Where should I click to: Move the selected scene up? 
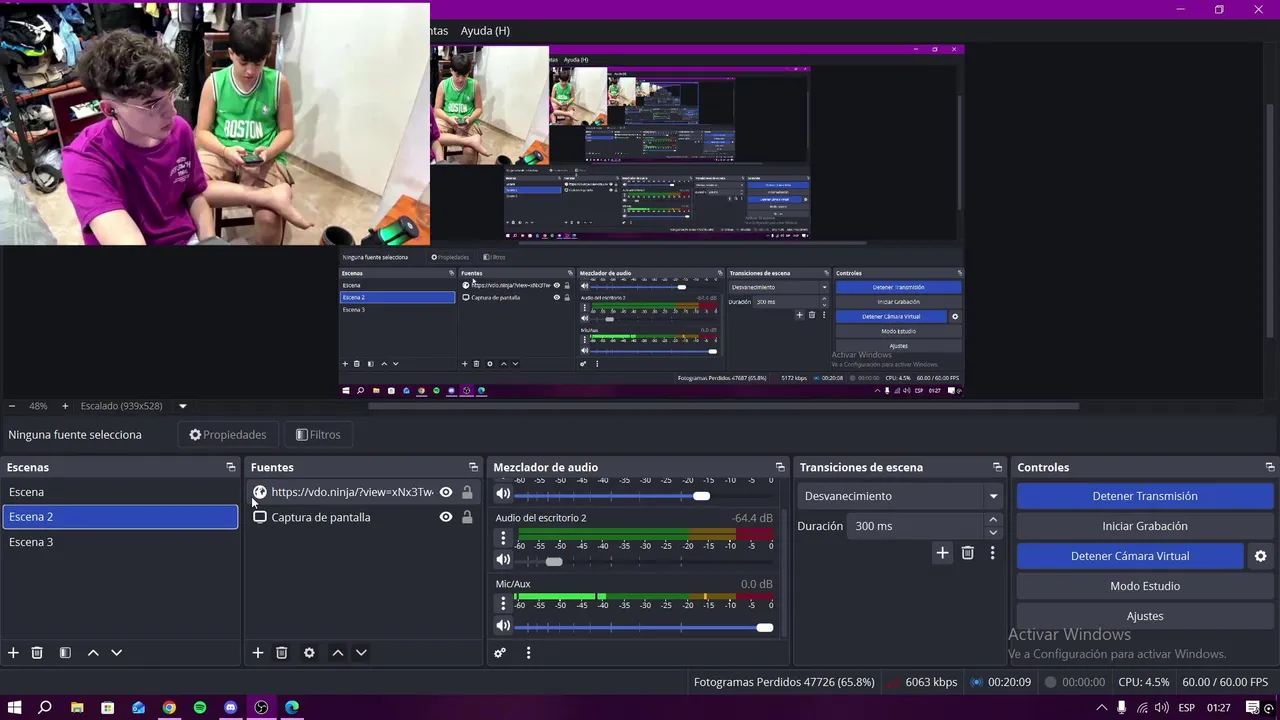(x=93, y=653)
